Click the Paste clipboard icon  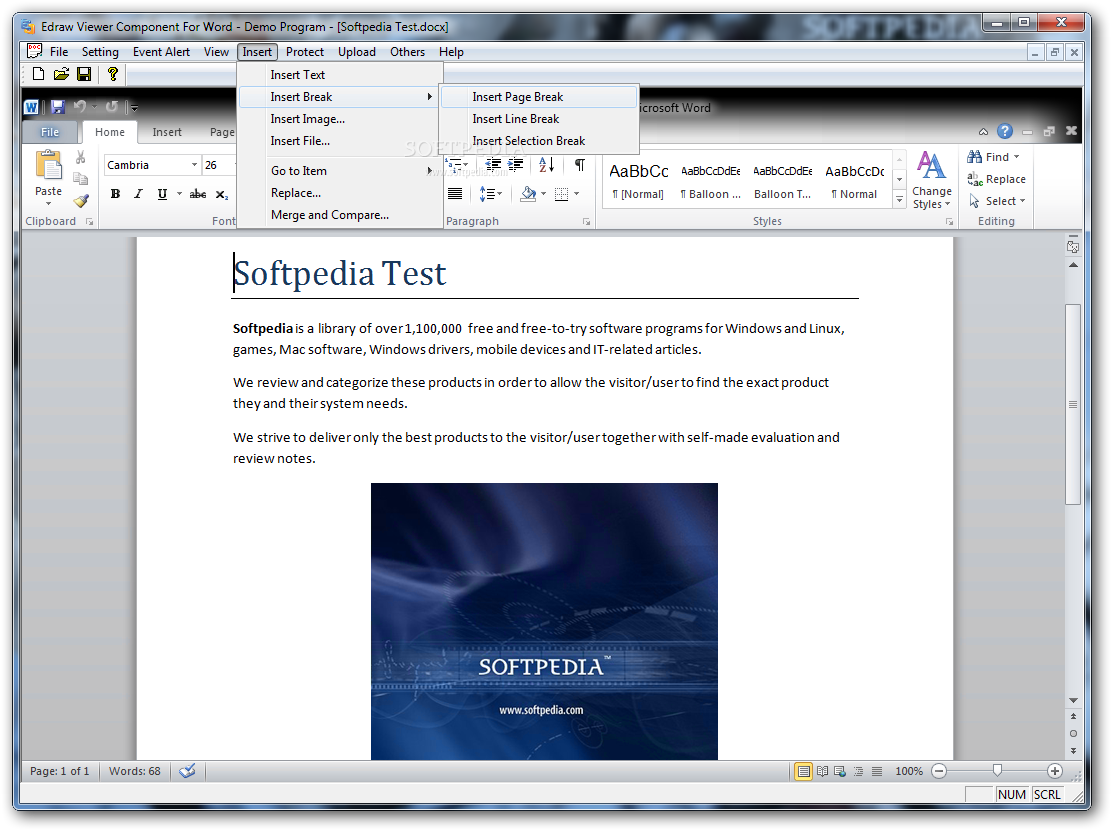pyautogui.click(x=48, y=164)
